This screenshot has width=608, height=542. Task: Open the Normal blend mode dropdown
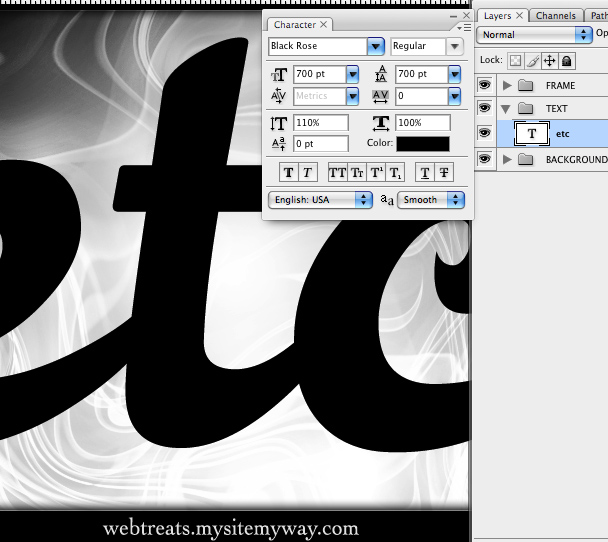[x=534, y=35]
